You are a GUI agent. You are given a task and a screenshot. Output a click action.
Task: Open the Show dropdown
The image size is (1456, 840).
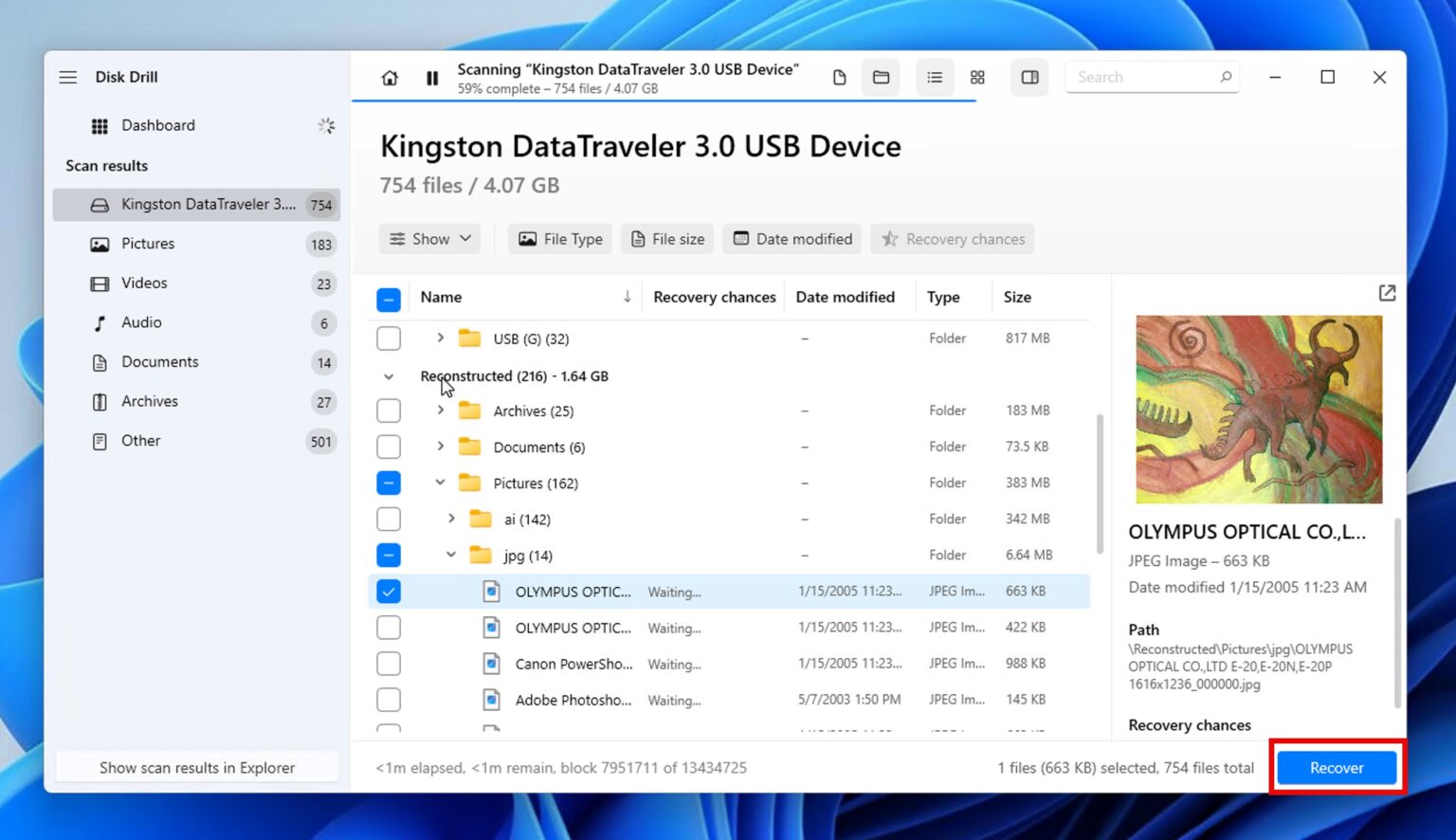tap(428, 238)
